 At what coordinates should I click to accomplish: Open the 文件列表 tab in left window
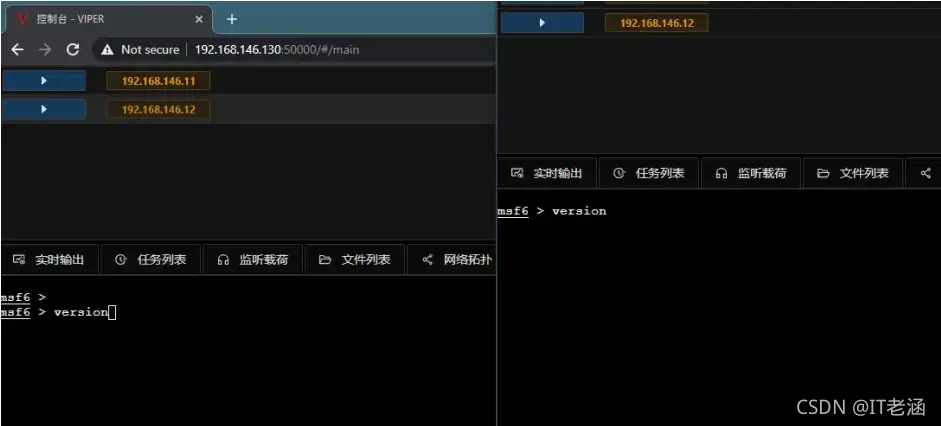pos(355,260)
